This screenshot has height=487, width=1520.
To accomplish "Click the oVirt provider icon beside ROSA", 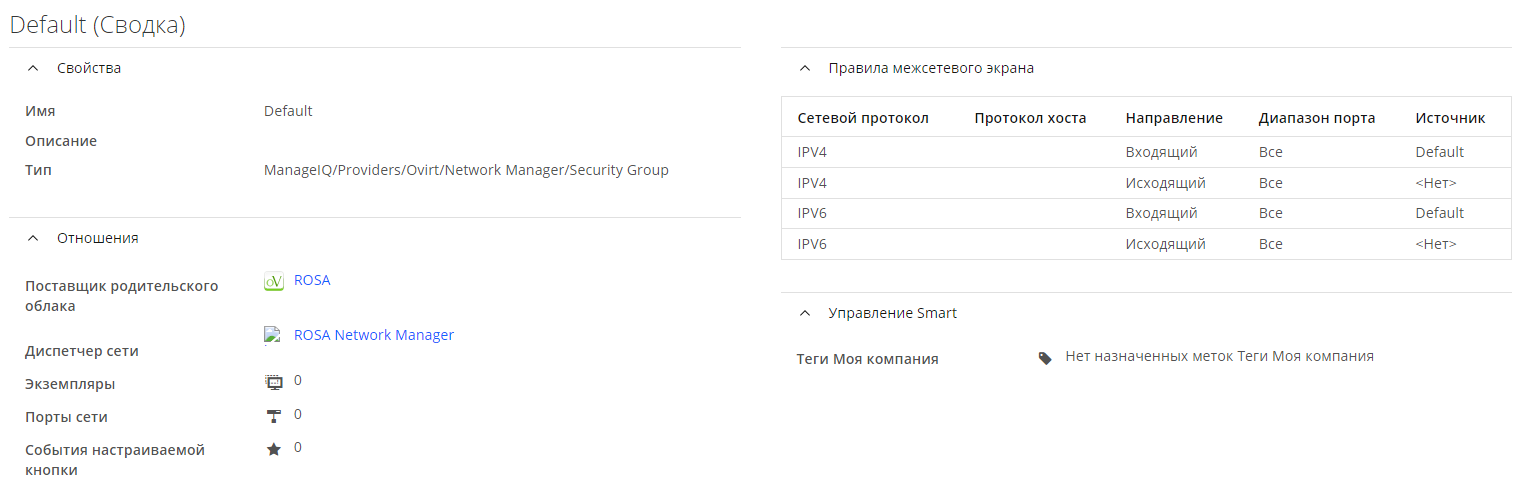I will pos(274,282).
